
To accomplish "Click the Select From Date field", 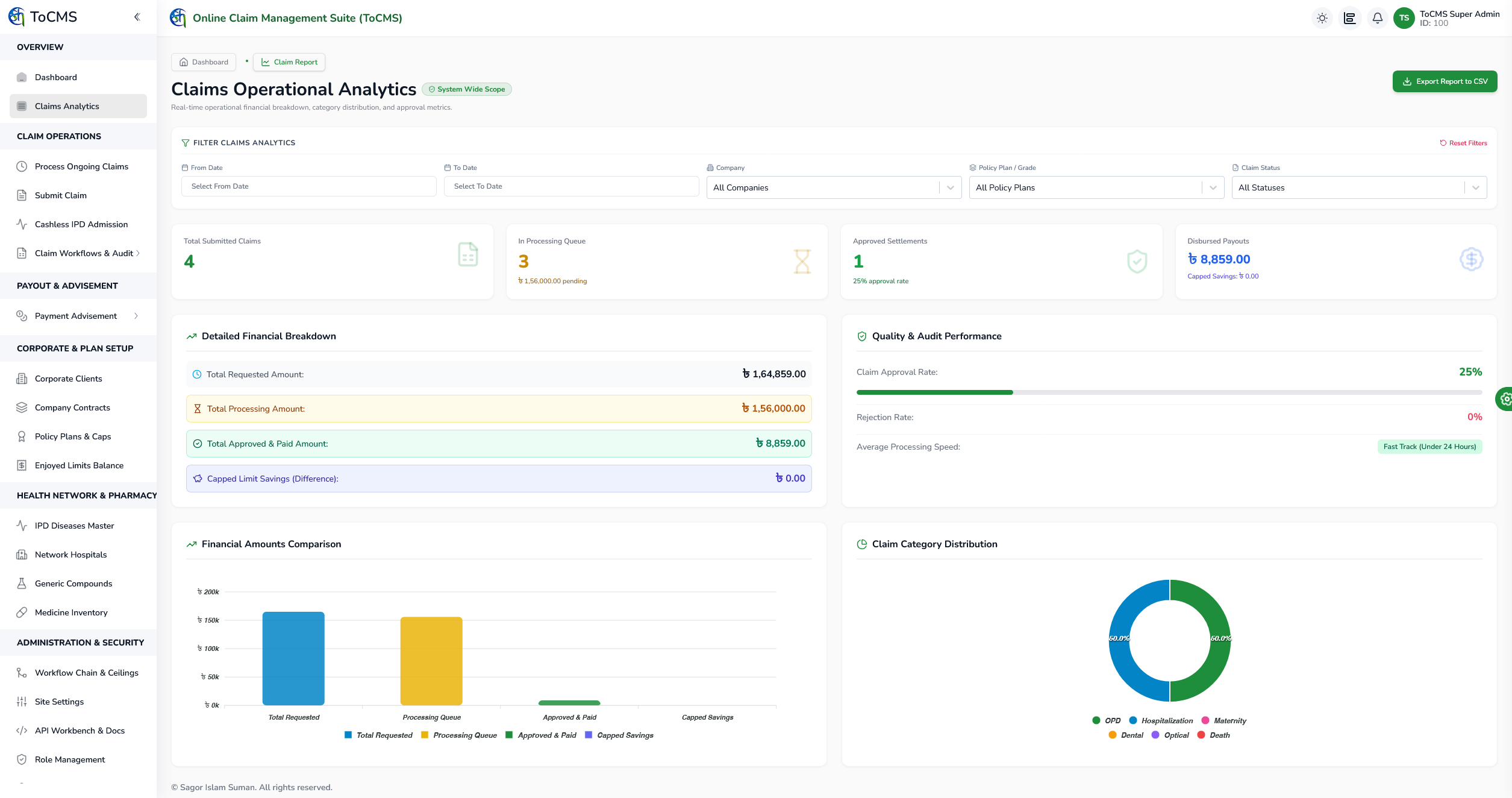I will [x=308, y=186].
